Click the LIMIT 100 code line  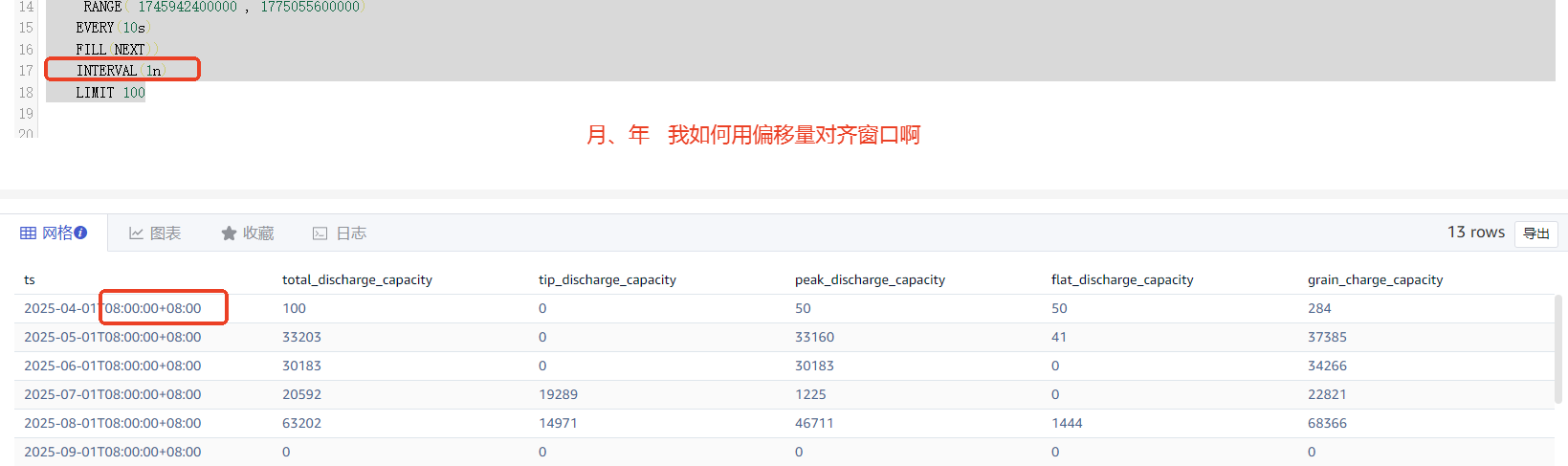tap(110, 93)
